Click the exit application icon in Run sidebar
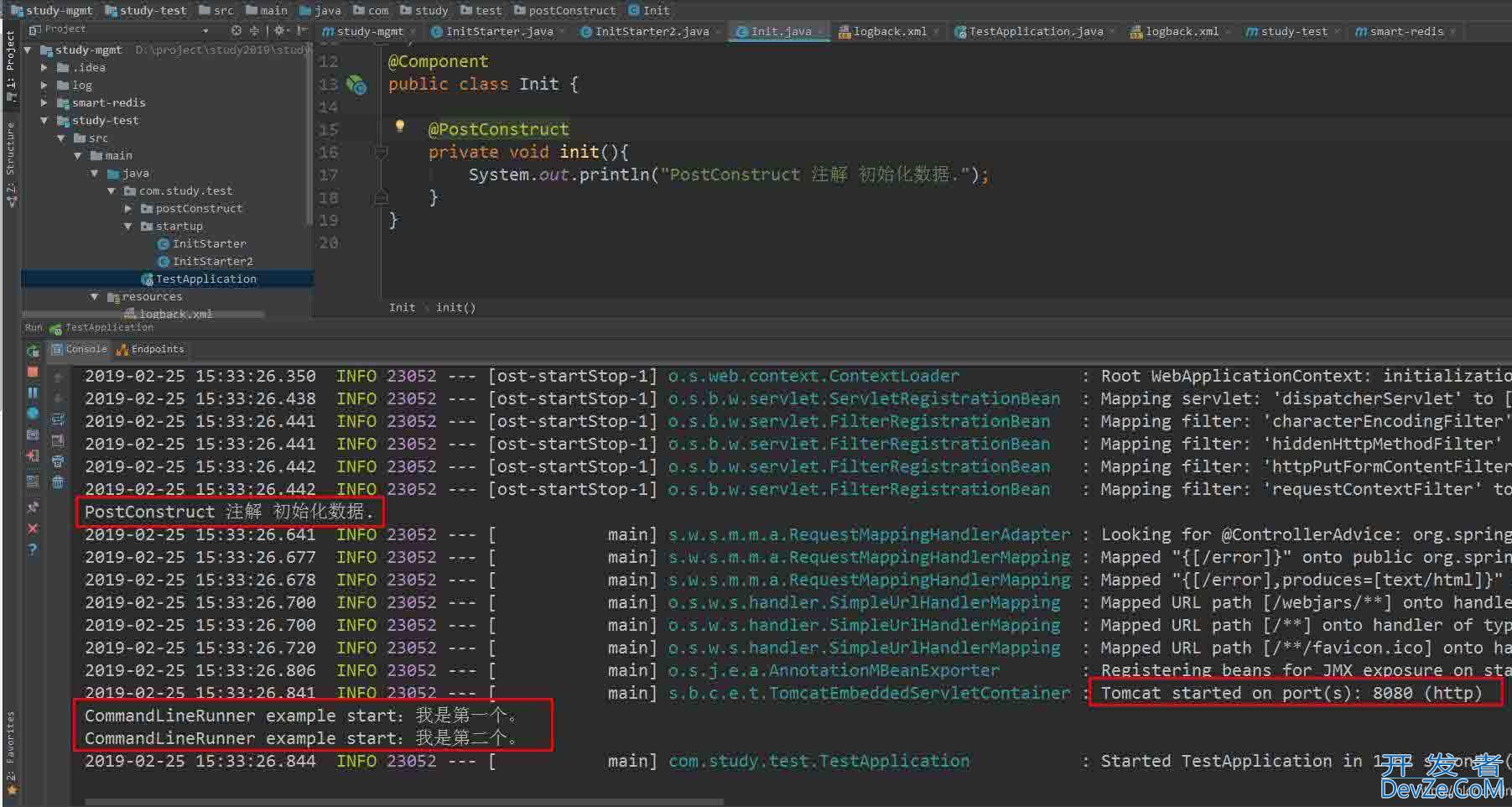The image size is (1512, 807). pos(33,456)
